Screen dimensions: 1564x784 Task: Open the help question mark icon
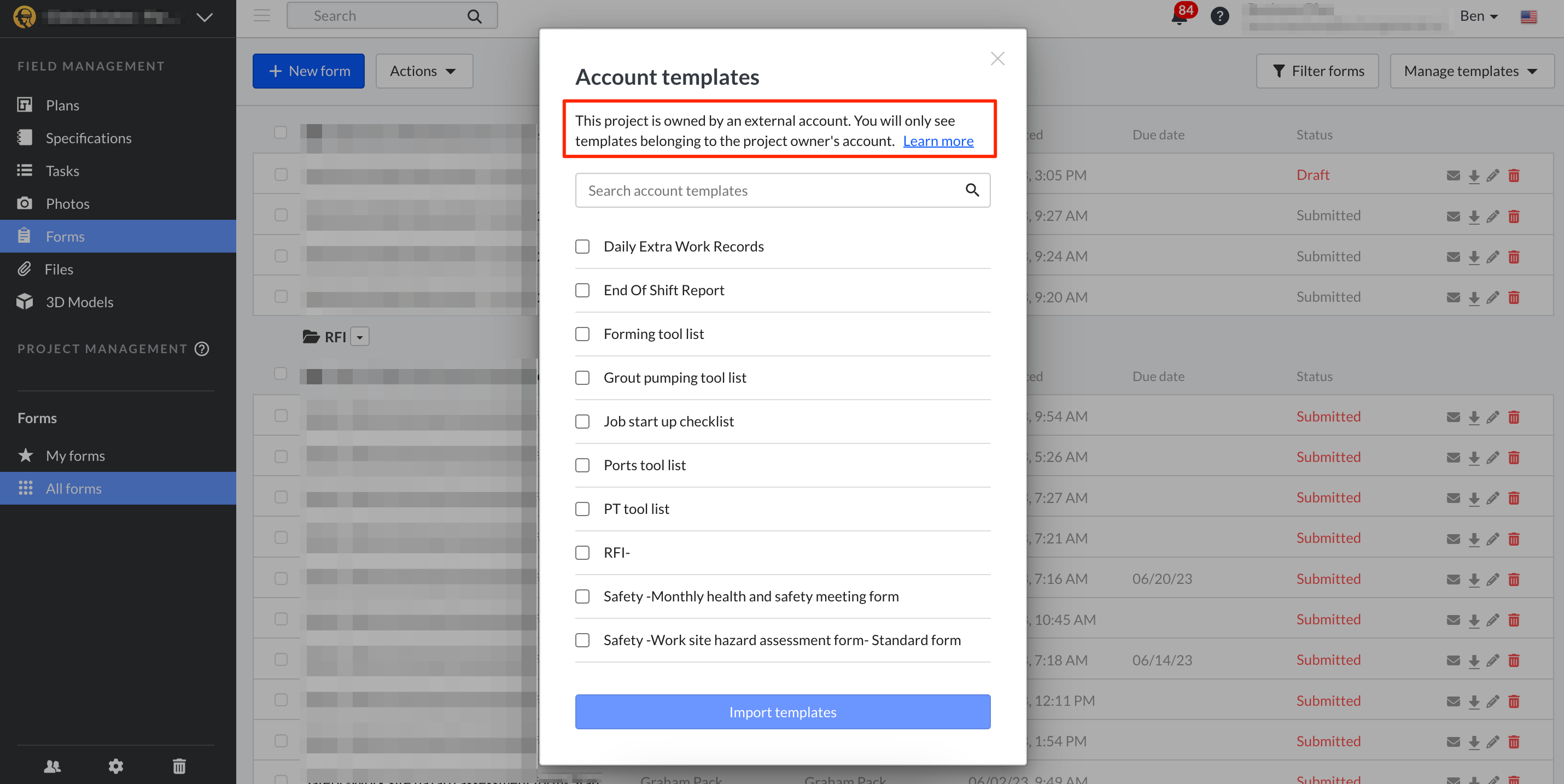pyautogui.click(x=1219, y=16)
